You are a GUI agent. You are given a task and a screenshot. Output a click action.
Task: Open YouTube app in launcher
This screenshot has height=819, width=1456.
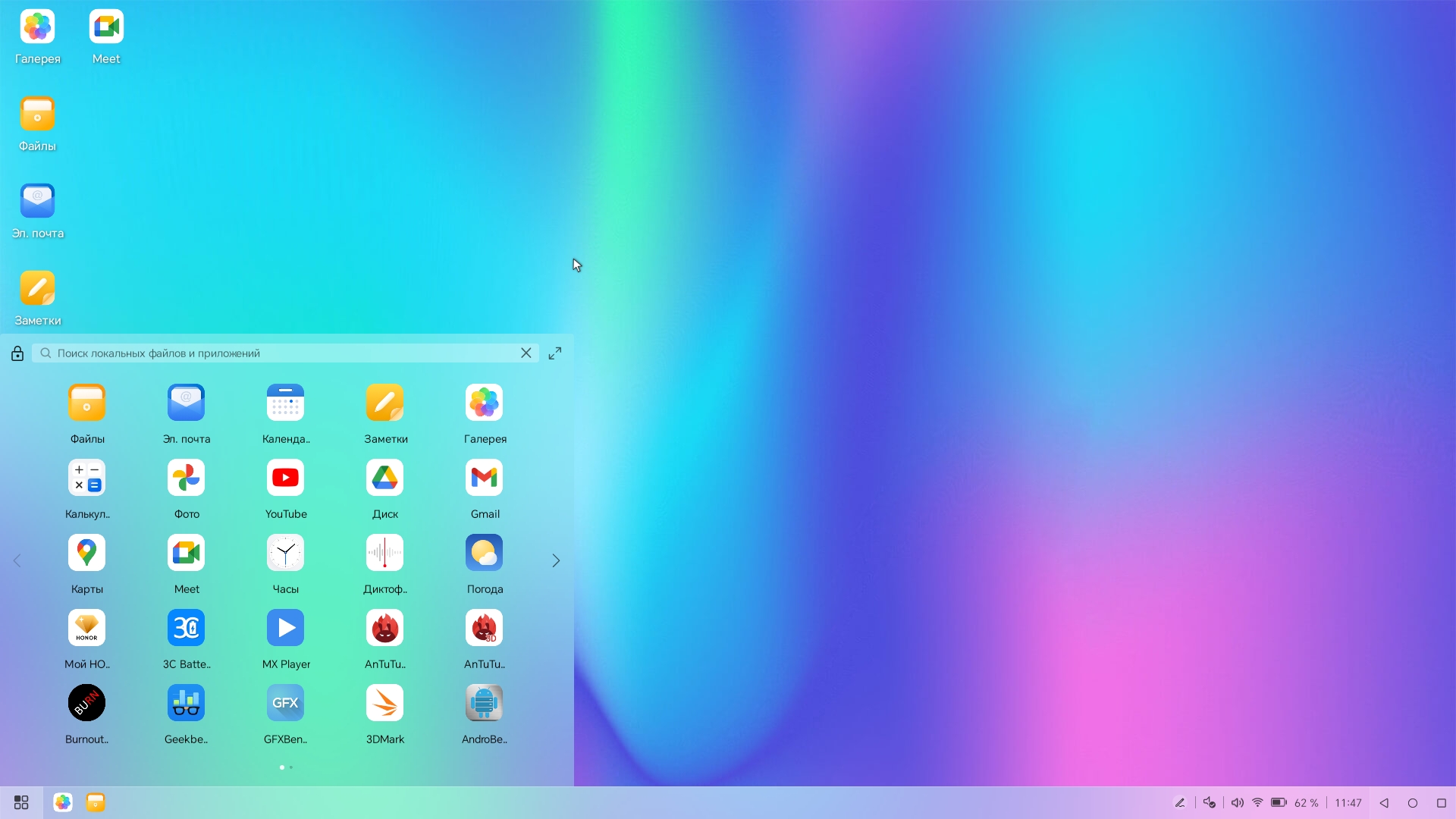point(286,478)
